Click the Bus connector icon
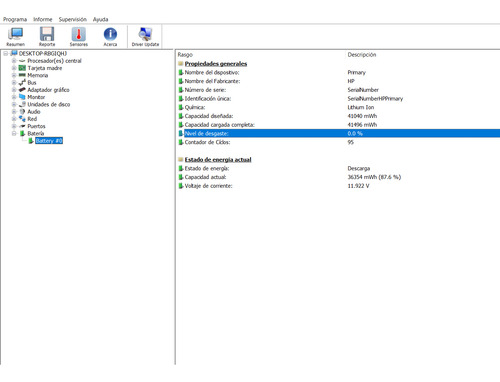This screenshot has width=500, height=382. click(22, 82)
